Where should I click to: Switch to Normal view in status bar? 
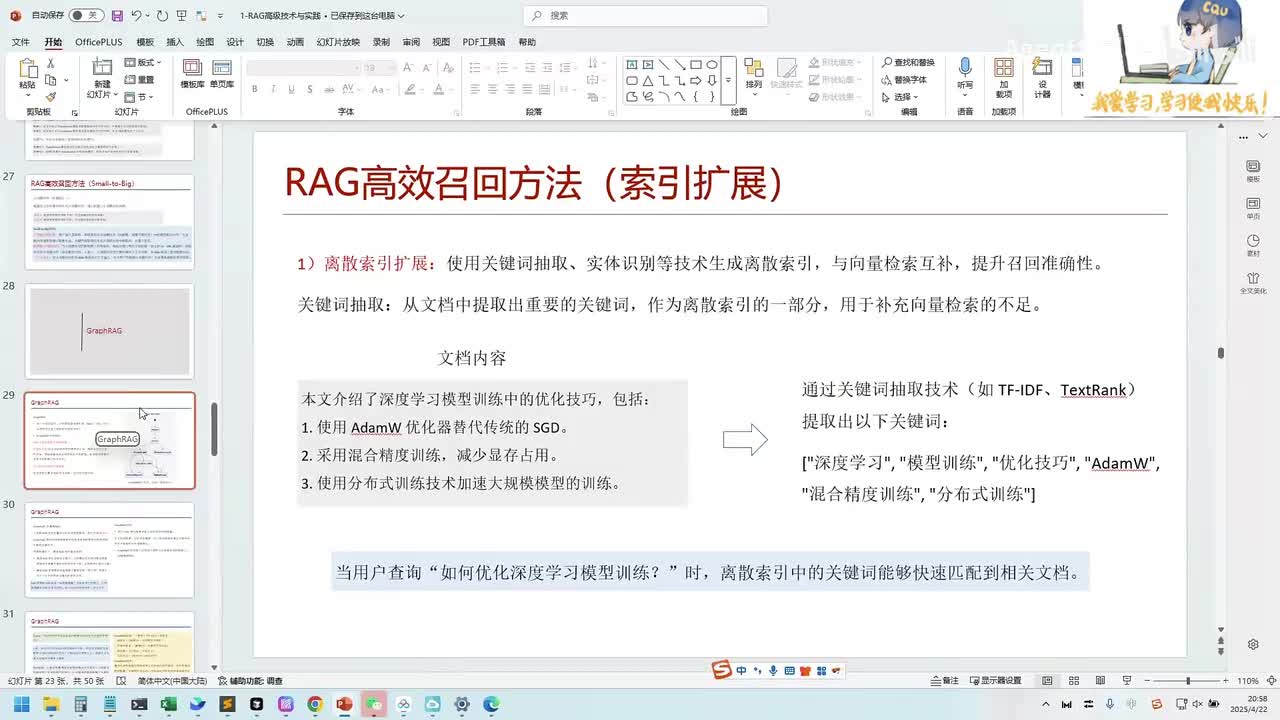(x=1047, y=680)
